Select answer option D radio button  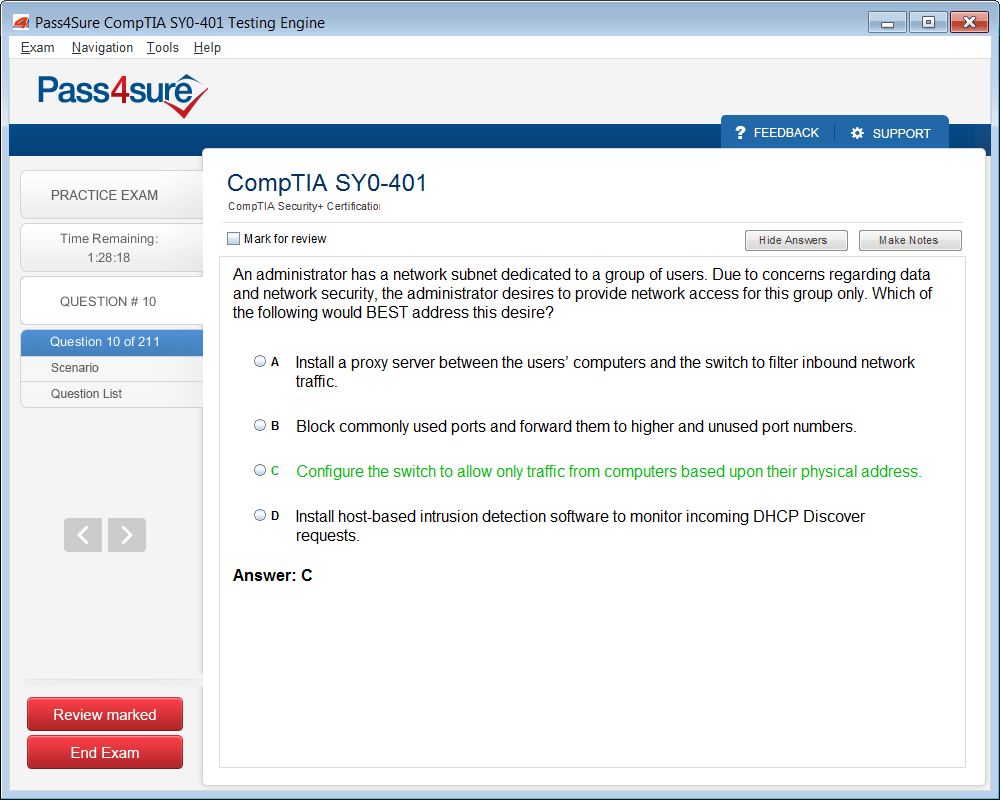point(260,515)
